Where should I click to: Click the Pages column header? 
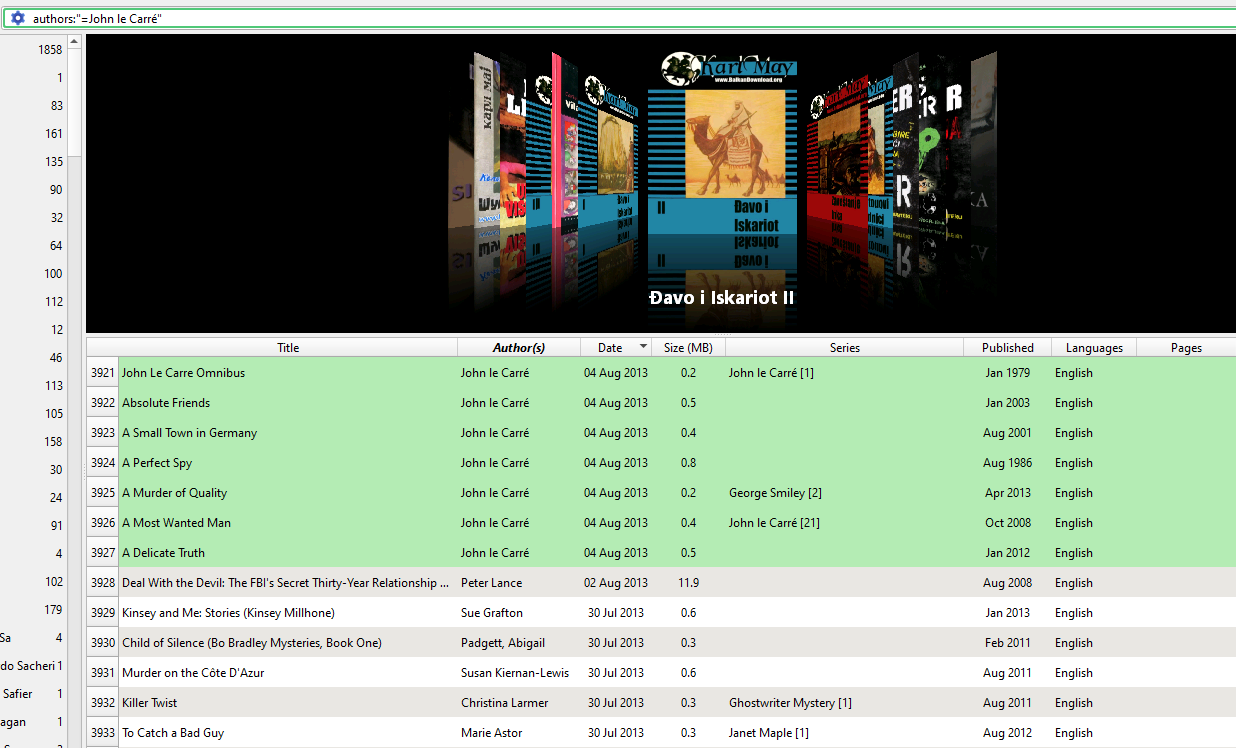pos(1186,348)
